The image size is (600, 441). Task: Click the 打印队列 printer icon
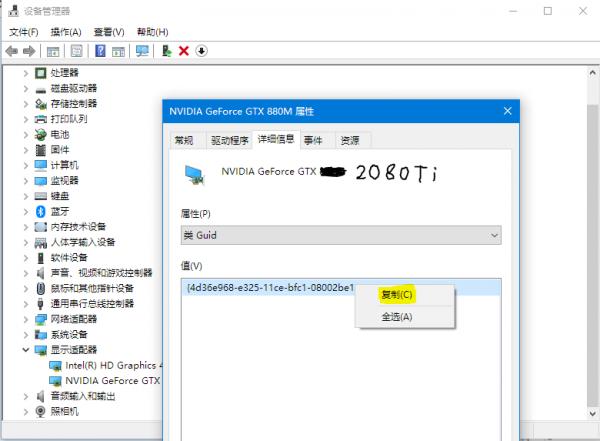(x=41, y=119)
